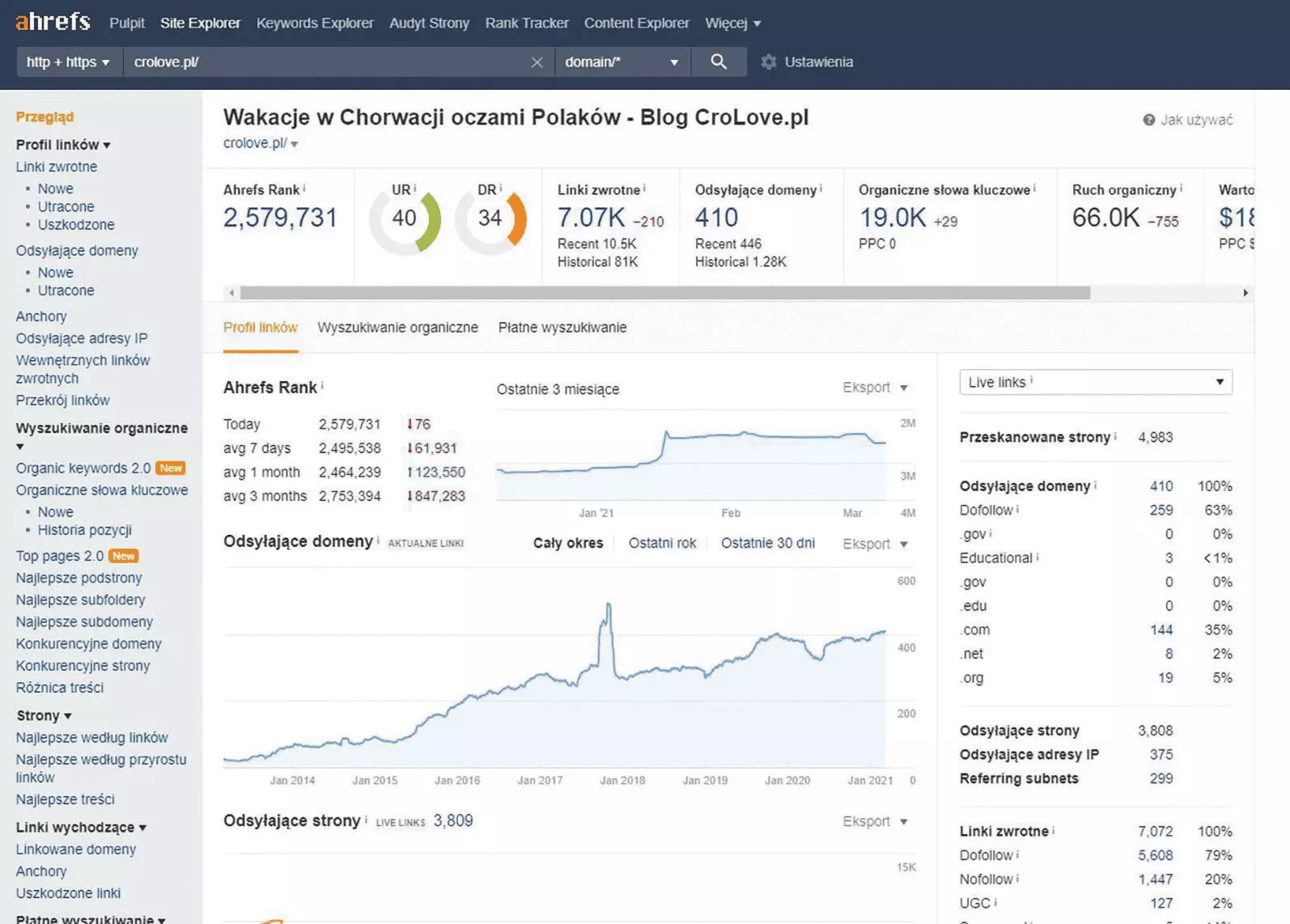Click the URL input field crolove.pl/
Image resolution: width=1290 pixels, height=924 pixels.
[324, 62]
